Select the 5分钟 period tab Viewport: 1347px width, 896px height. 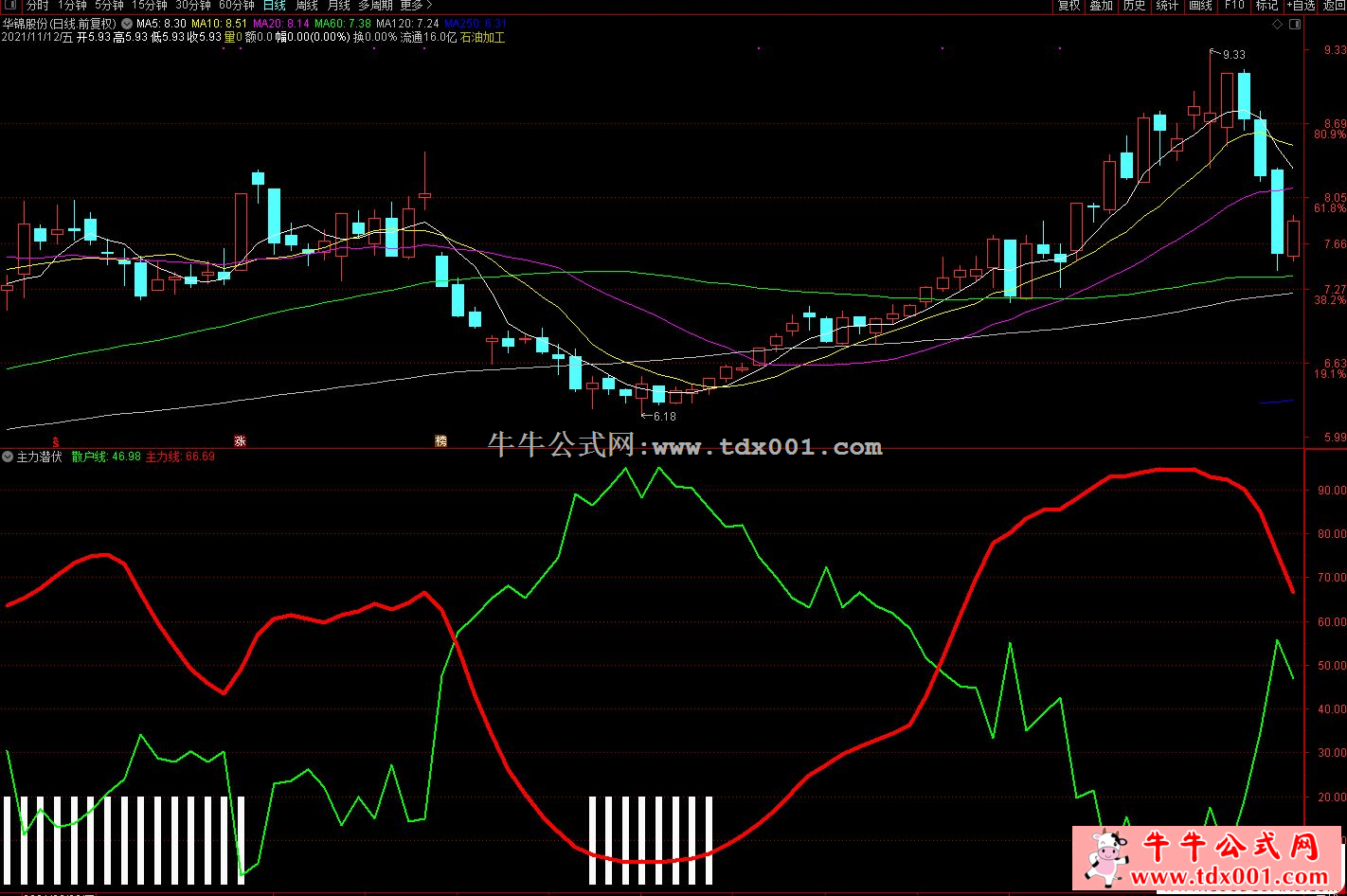[x=109, y=6]
